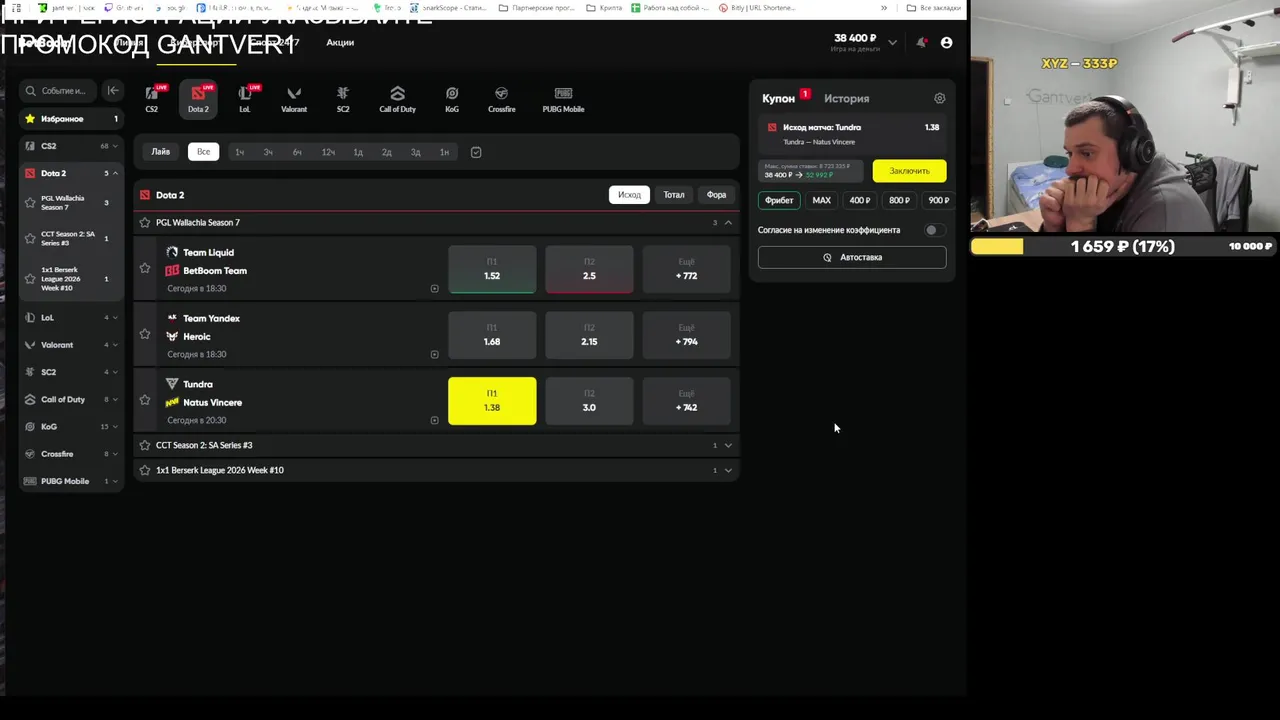Toggle the calendar checkbox after time filters
The width and height of the screenshot is (1280, 720).
tap(476, 152)
